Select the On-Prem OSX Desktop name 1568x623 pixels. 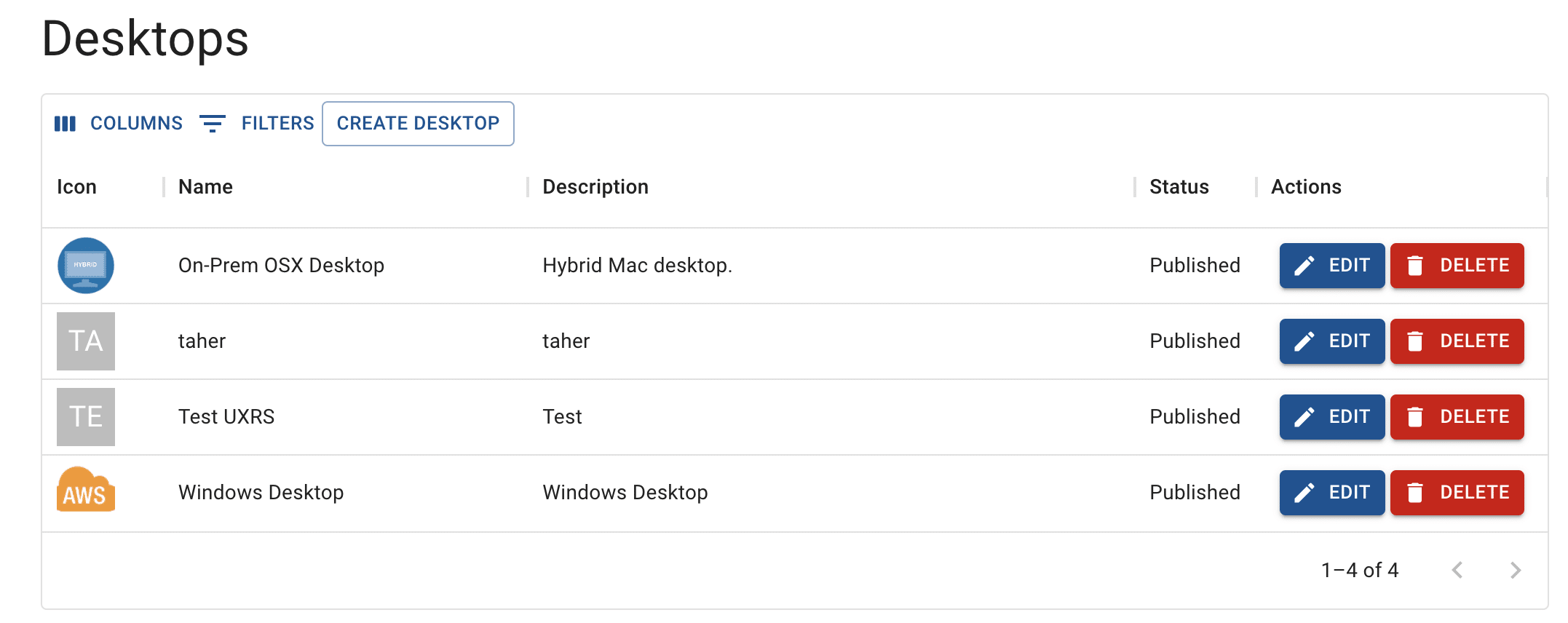[x=281, y=266]
